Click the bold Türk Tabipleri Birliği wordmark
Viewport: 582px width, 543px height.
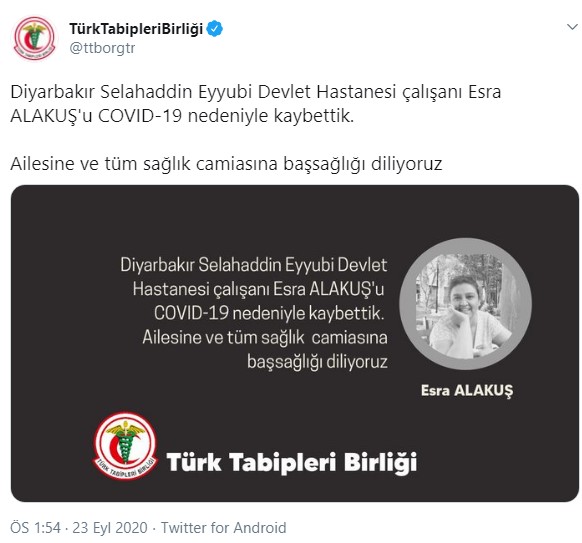point(292,462)
